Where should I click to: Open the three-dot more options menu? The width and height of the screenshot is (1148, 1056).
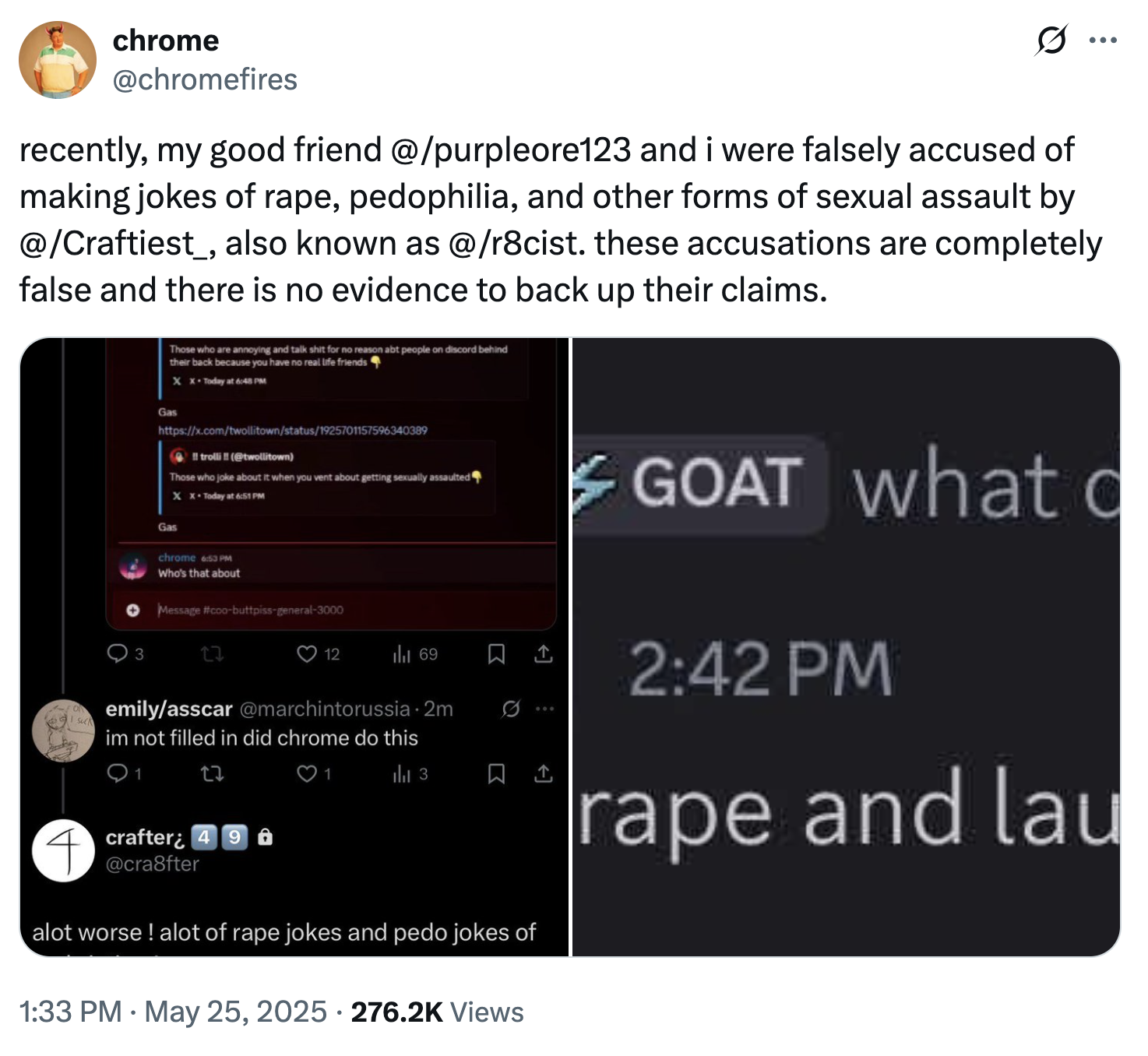tap(1103, 40)
